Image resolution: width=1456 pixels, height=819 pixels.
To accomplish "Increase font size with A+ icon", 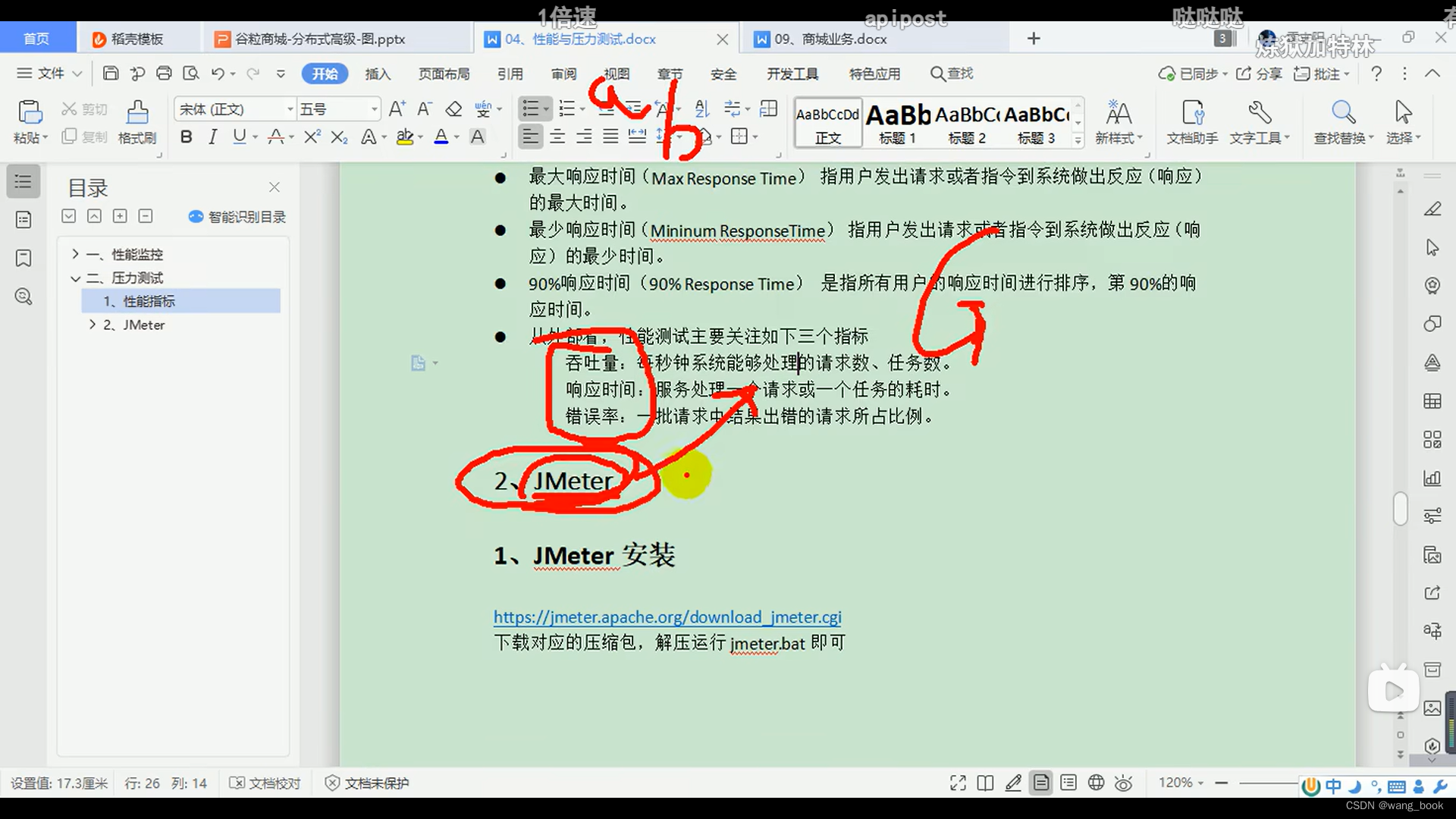I will pyautogui.click(x=397, y=109).
